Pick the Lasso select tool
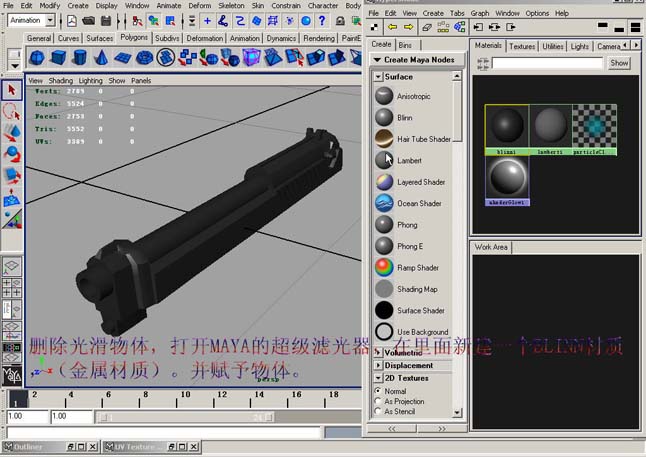The image size is (646, 457). coord(12,112)
